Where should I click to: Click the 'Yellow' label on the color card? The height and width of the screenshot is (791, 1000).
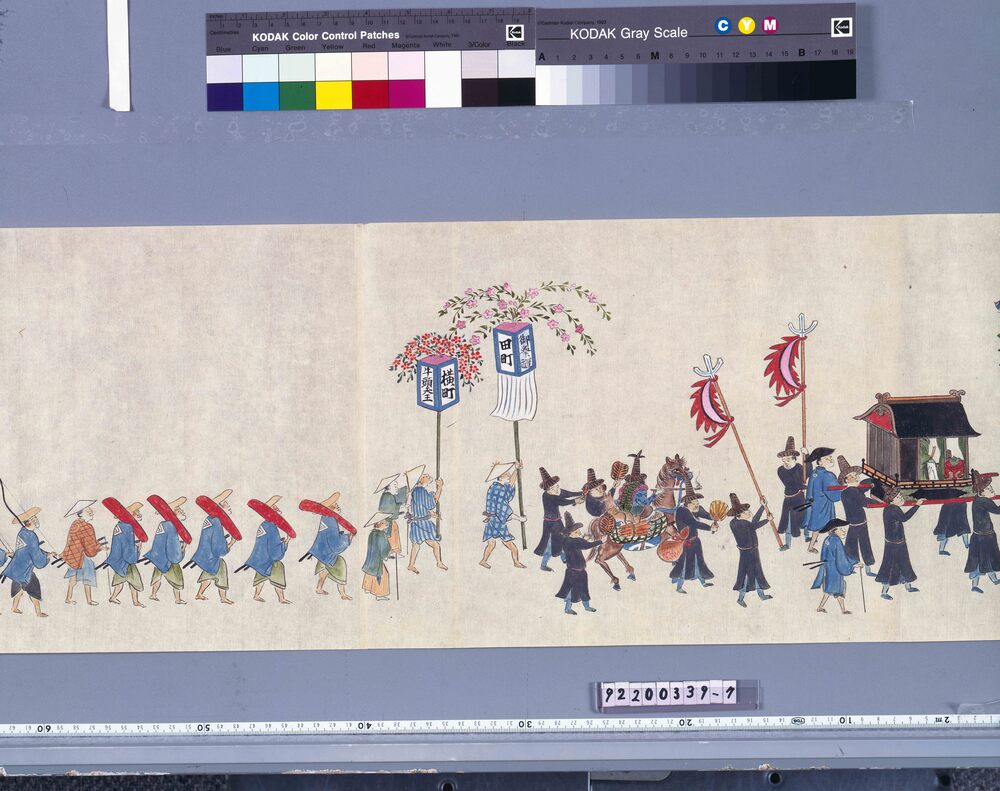332,47
